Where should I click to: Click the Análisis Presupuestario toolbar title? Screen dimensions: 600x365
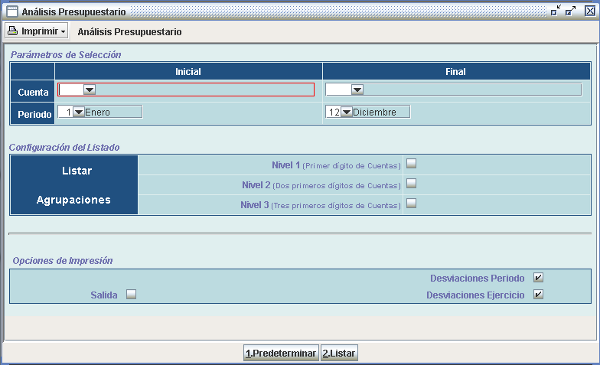tap(130, 32)
